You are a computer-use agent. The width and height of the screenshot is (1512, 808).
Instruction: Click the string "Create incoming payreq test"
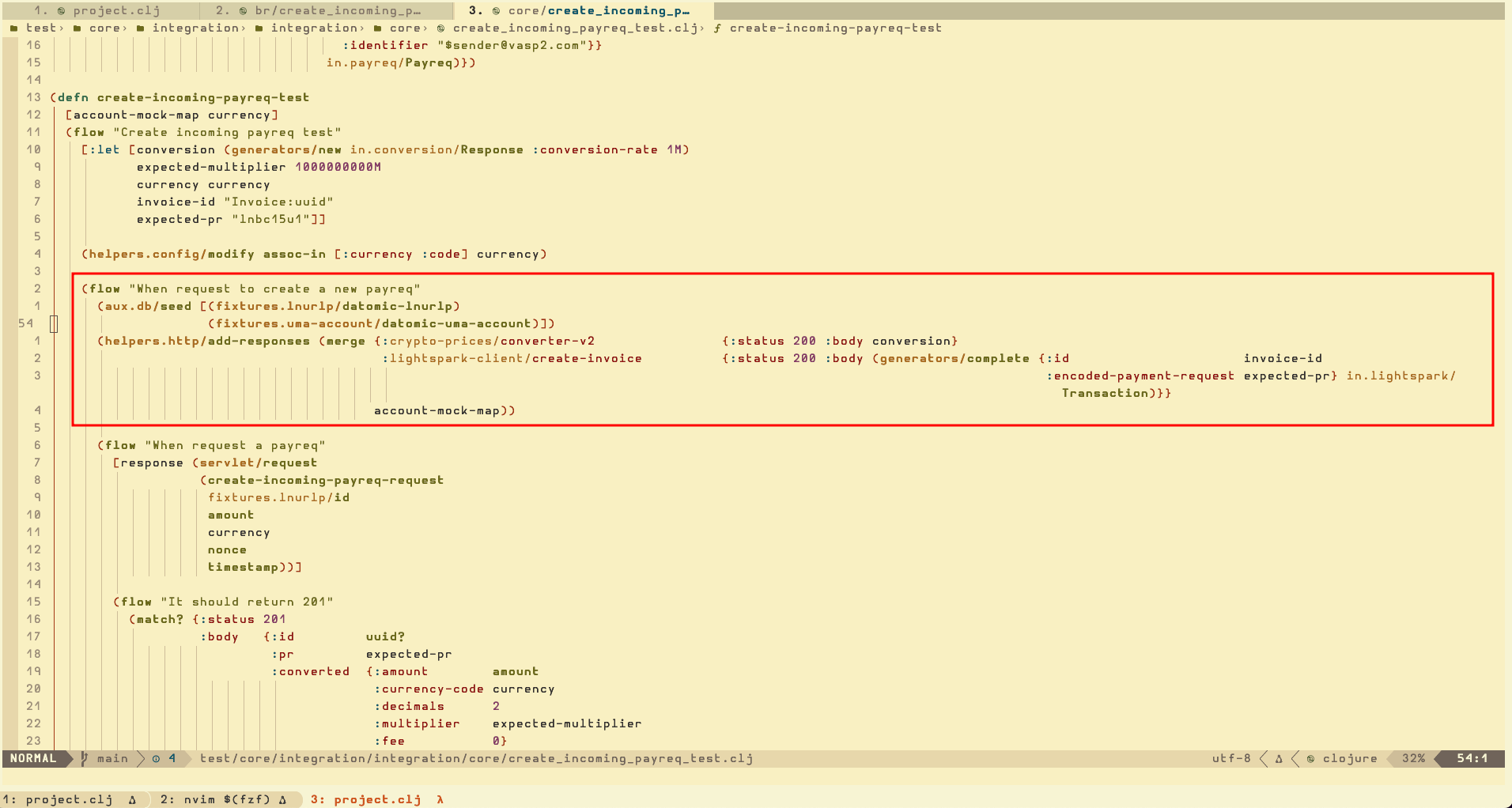tap(227, 133)
